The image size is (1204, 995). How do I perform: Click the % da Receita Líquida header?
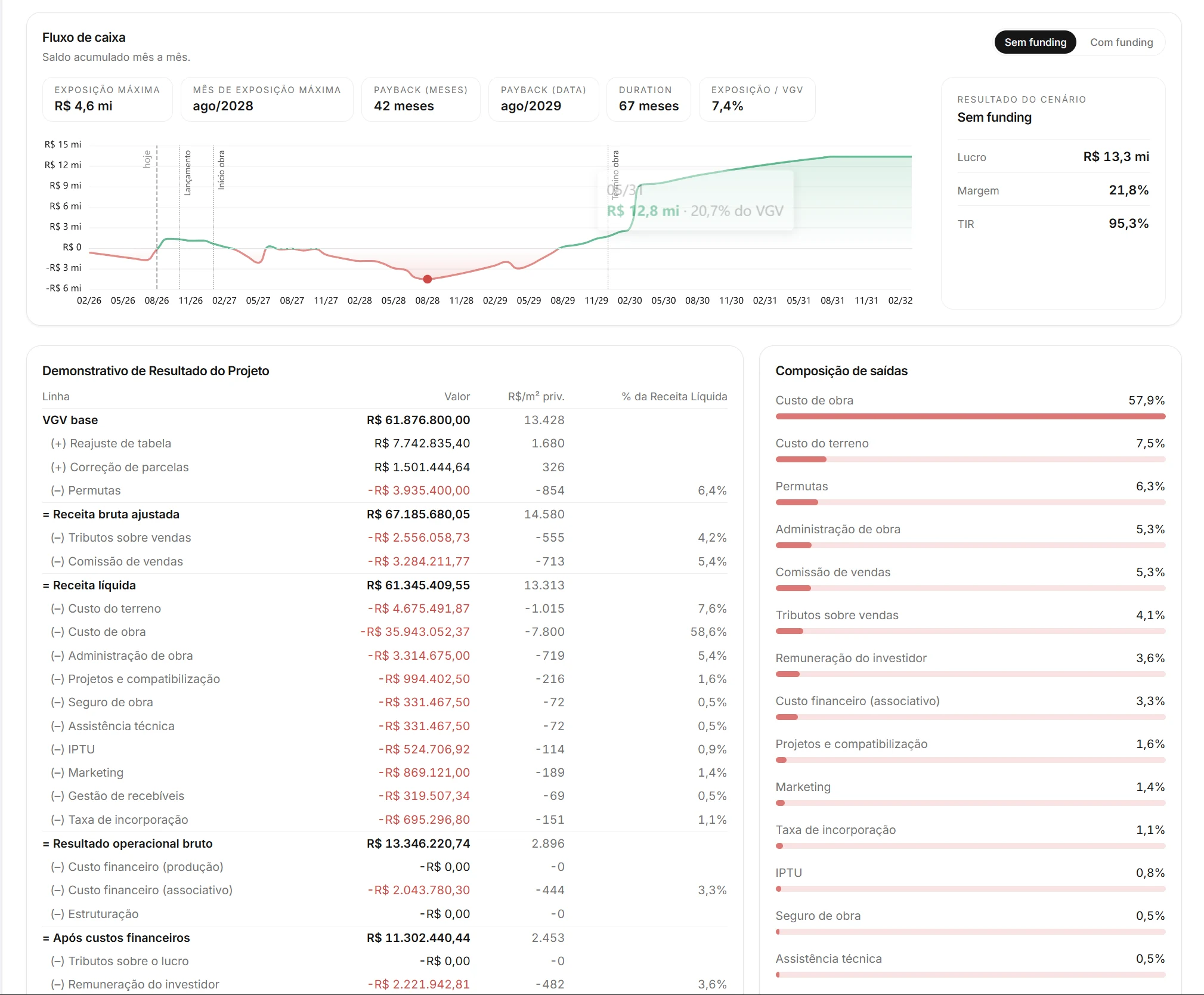674,397
